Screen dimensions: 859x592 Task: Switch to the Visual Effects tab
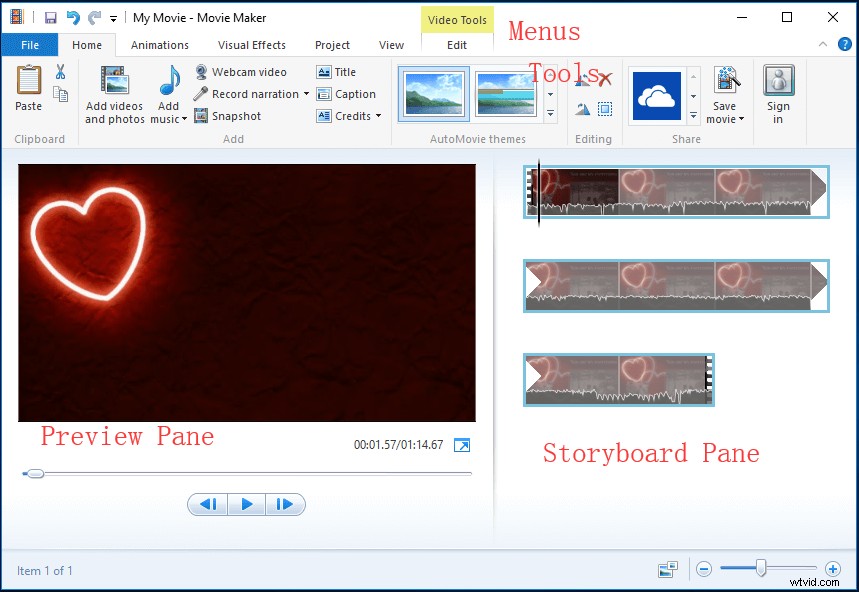pyautogui.click(x=251, y=45)
